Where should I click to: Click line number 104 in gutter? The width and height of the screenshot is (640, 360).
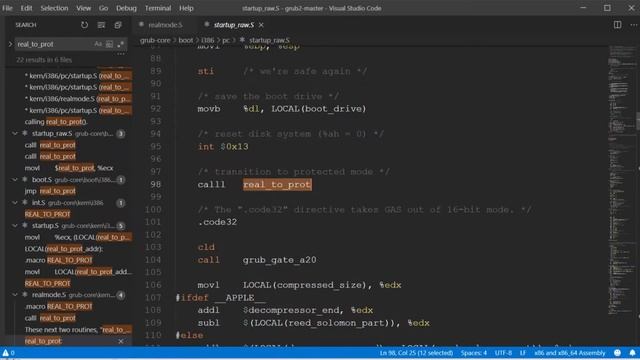[153, 260]
